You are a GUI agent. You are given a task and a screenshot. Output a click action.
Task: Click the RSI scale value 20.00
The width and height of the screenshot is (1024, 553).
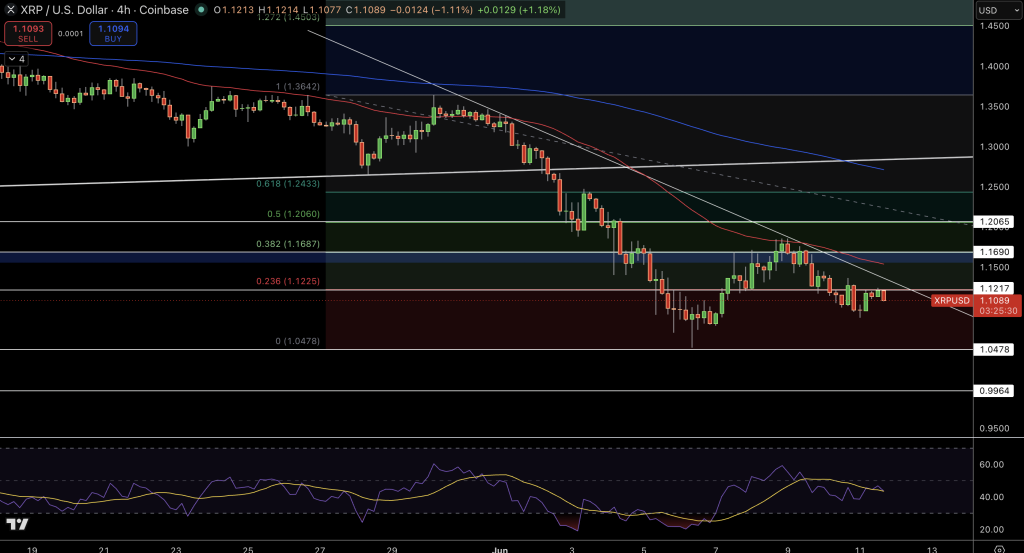click(x=992, y=529)
